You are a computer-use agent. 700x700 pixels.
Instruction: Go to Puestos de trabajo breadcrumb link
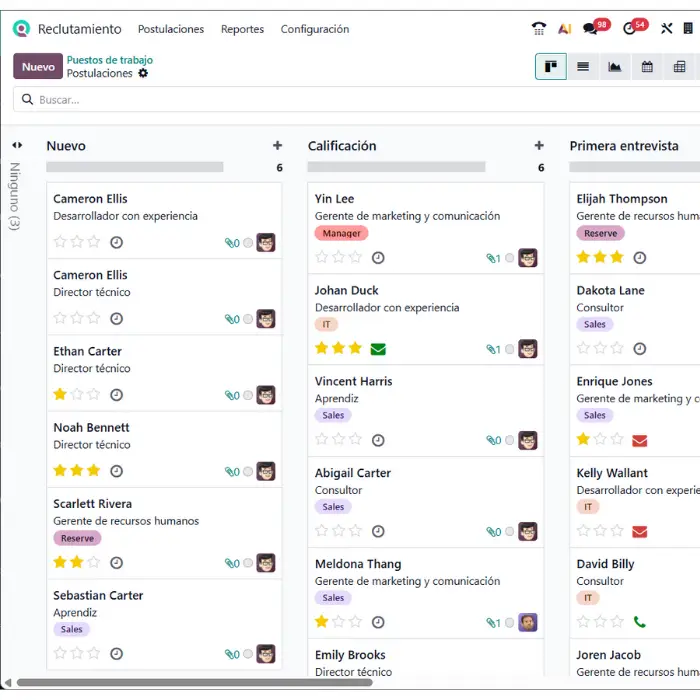coord(110,60)
